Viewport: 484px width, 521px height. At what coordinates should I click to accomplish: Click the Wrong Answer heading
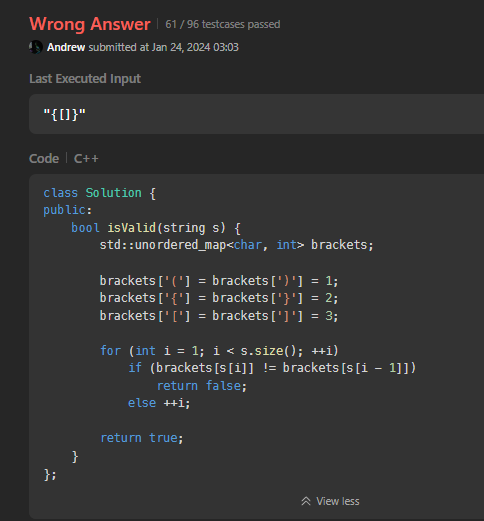90,24
